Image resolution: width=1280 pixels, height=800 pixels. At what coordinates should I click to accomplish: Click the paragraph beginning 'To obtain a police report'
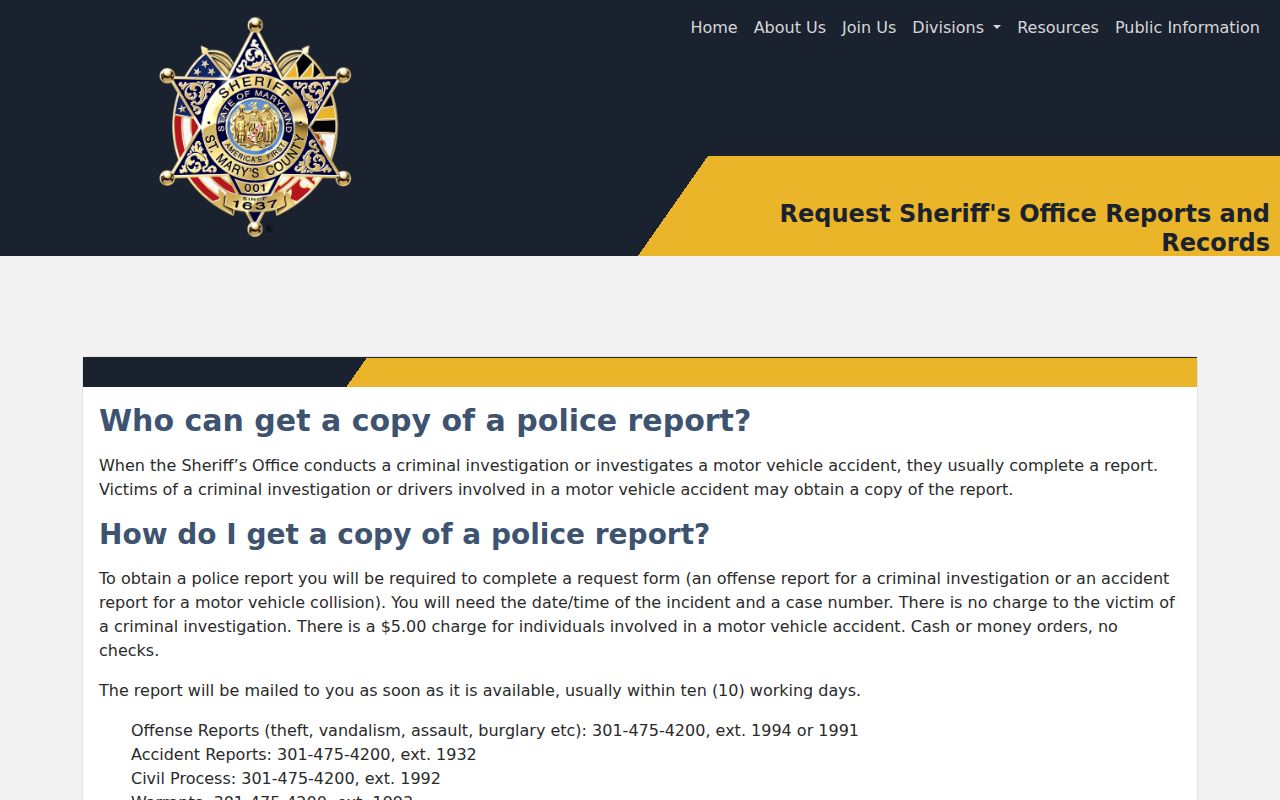[637, 614]
